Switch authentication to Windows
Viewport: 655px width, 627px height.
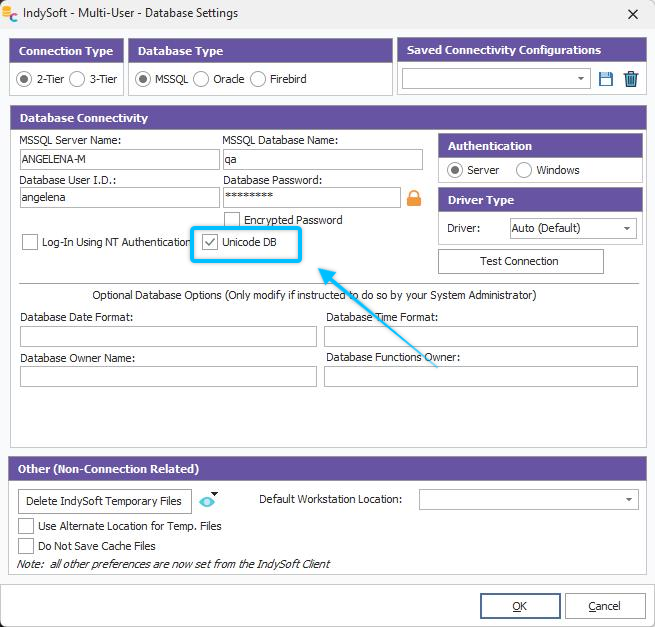coord(524,170)
